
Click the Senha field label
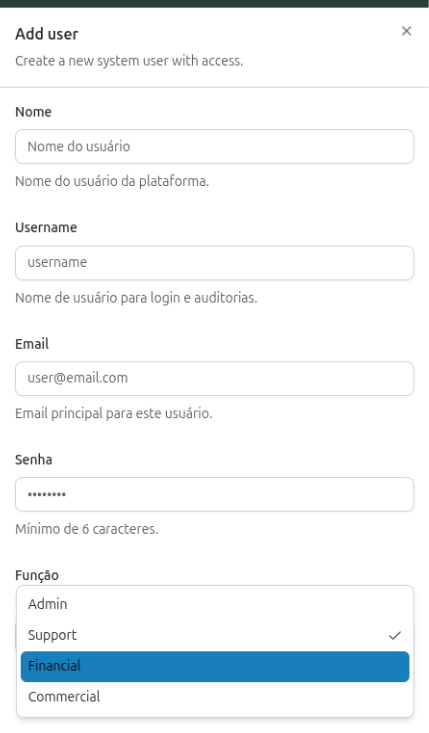click(34, 460)
